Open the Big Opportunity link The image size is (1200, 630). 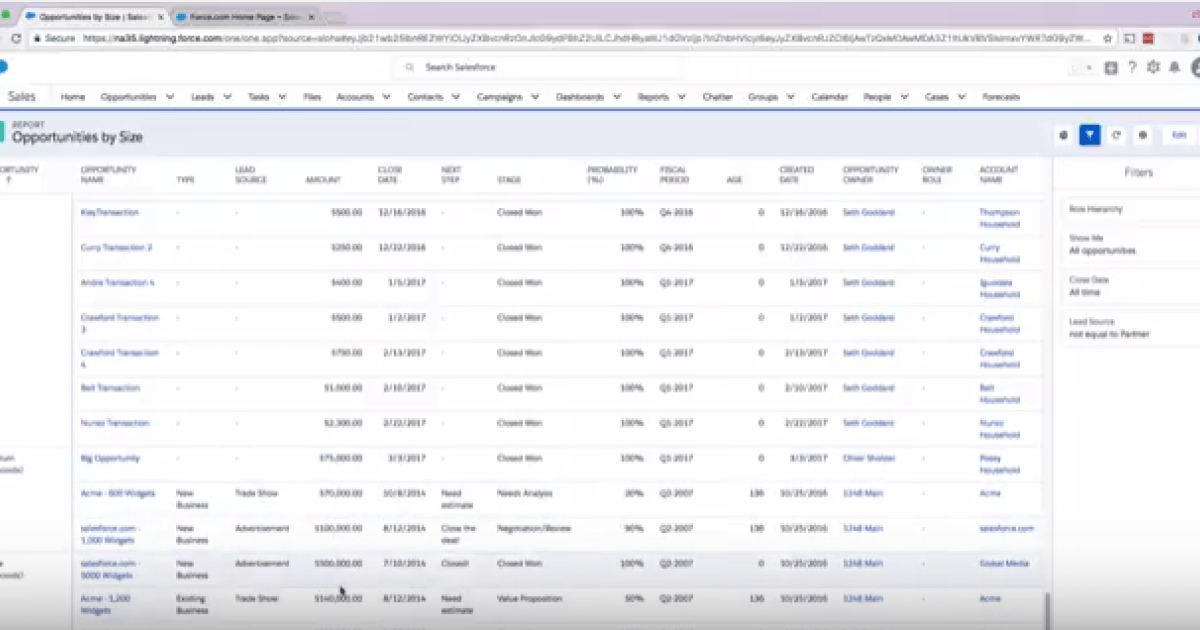tap(108, 458)
